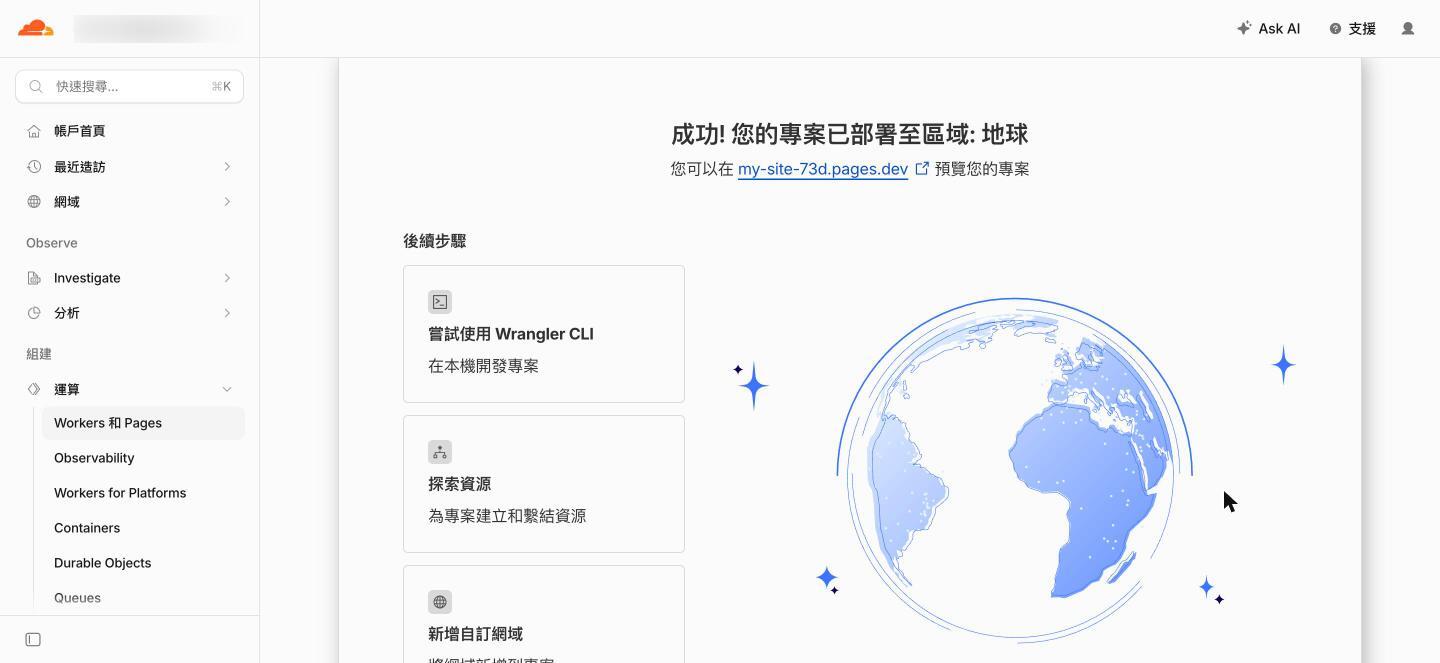The width and height of the screenshot is (1440, 663).
Task: Click the globe icon beside 網域
Action: (34, 201)
